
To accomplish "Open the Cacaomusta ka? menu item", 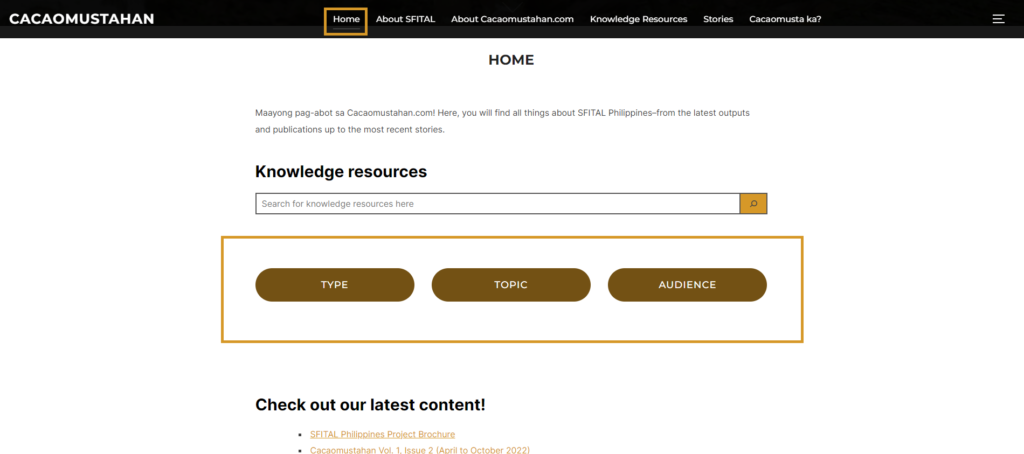I will coord(785,20).
